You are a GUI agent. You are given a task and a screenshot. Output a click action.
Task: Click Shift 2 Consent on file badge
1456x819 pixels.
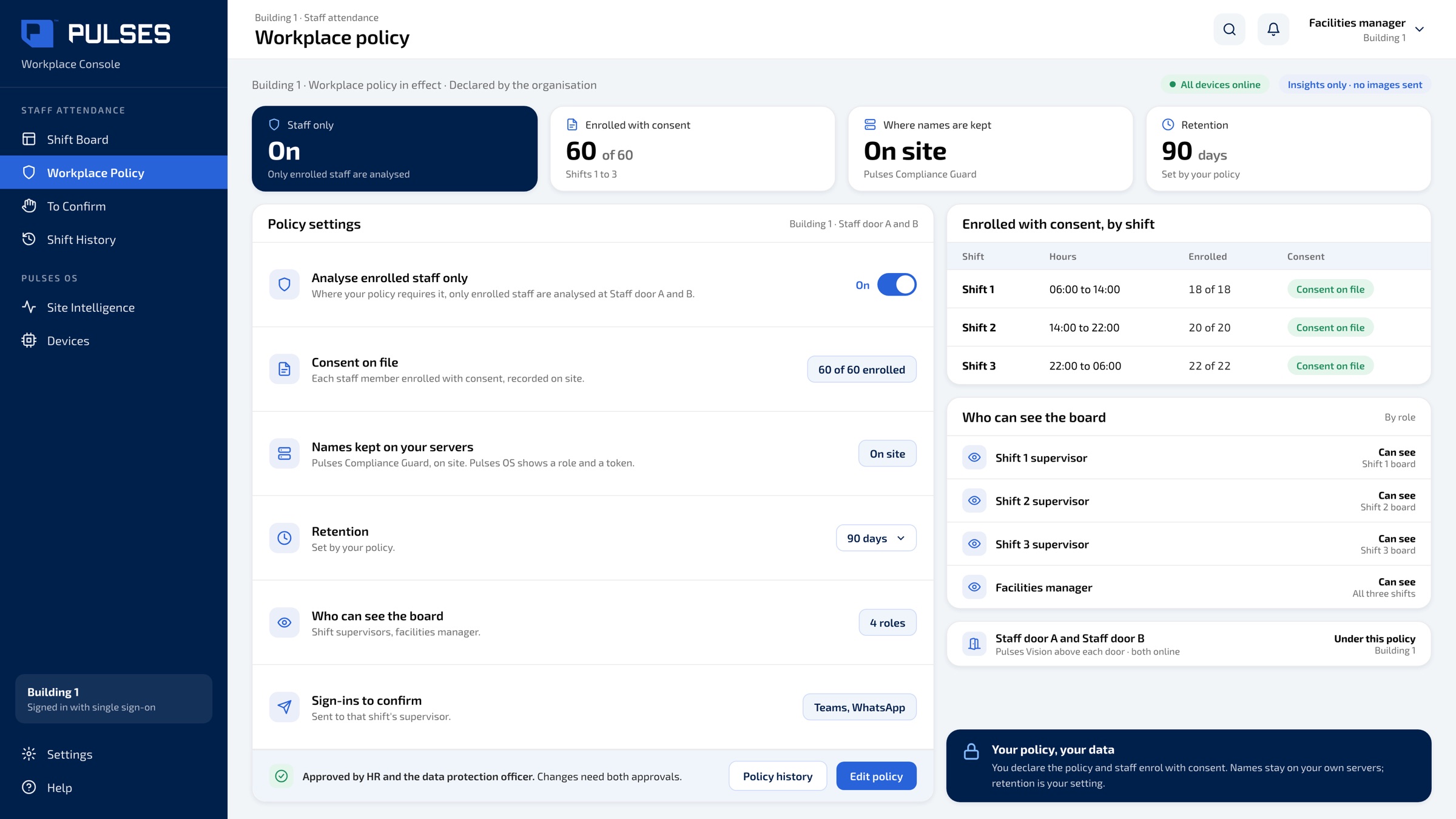tap(1330, 328)
